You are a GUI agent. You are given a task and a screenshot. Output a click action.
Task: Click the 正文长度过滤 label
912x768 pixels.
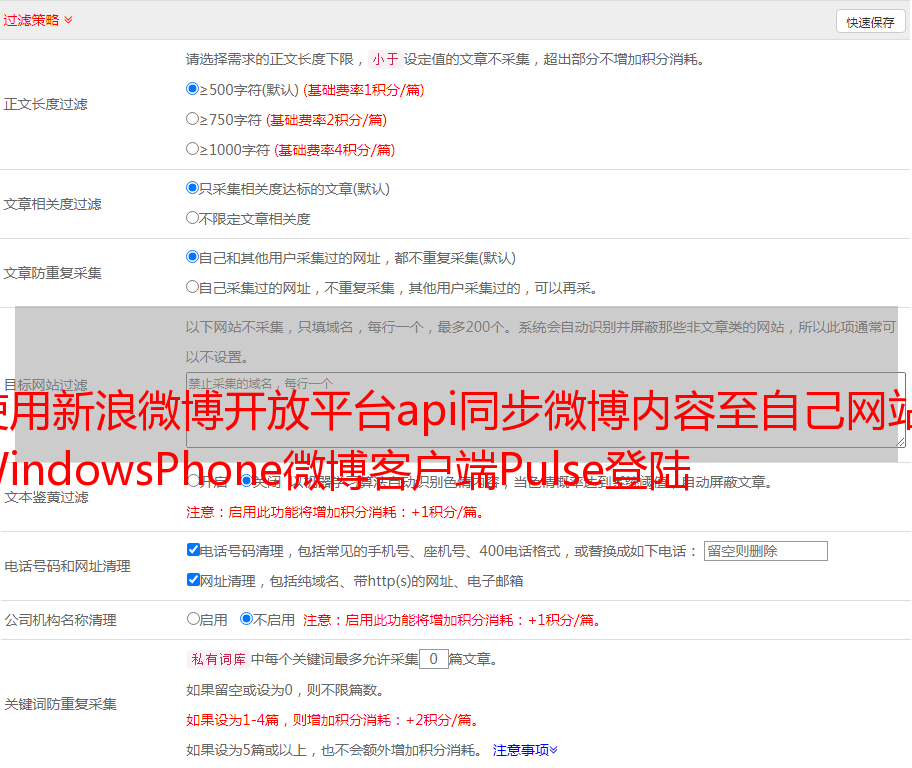(45, 104)
